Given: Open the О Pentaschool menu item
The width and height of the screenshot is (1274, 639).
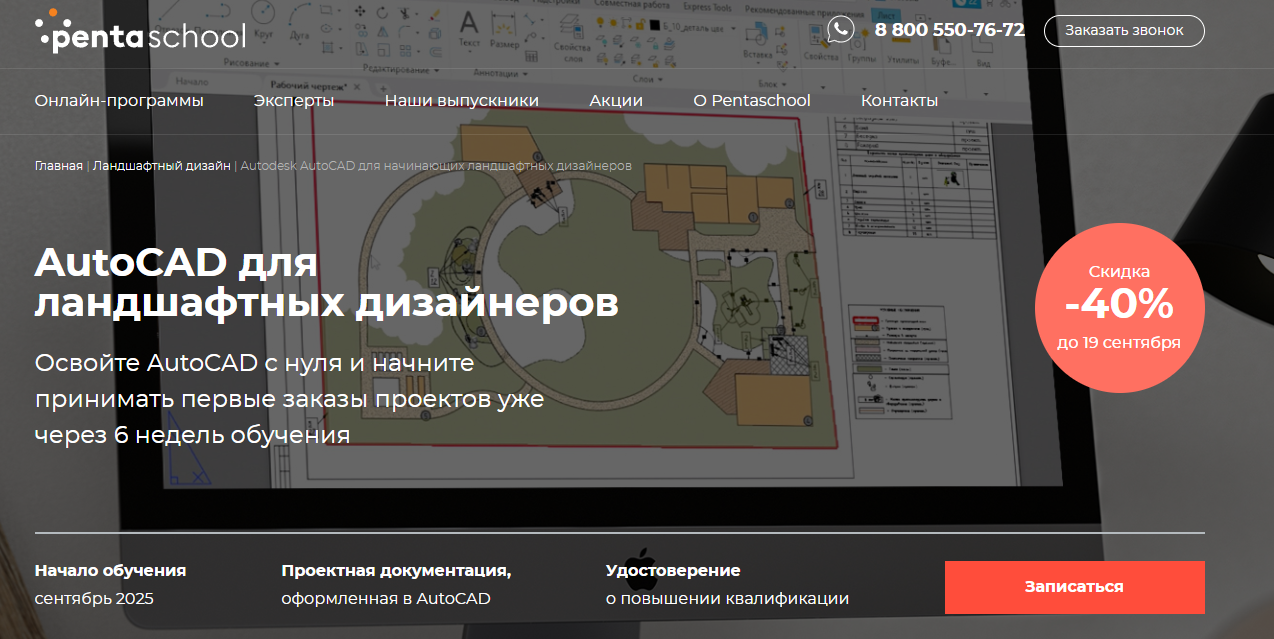Looking at the screenshot, I should click(751, 101).
